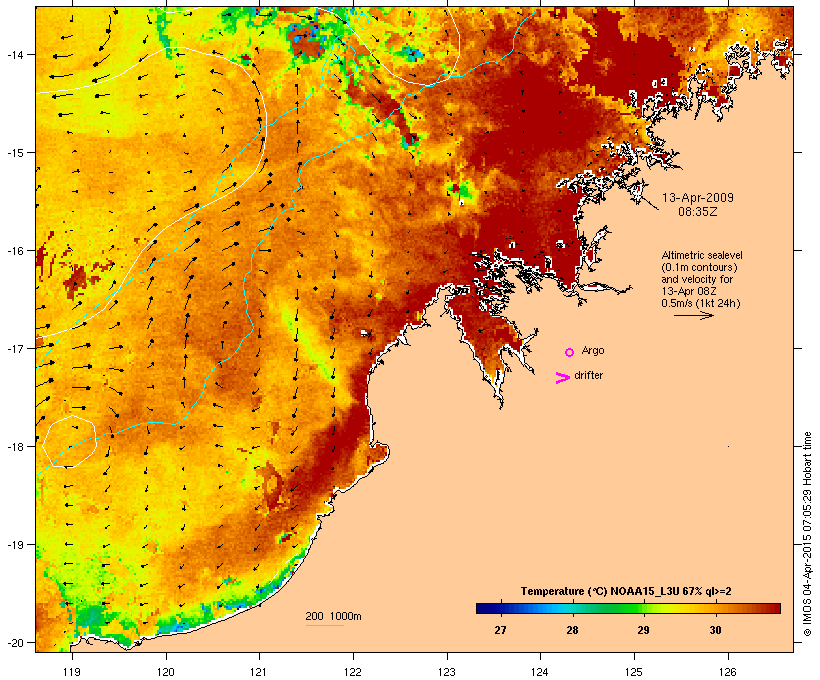Image resolution: width=820 pixels, height=680 pixels.
Task: Click the latitude label -14
Action: [14, 54]
